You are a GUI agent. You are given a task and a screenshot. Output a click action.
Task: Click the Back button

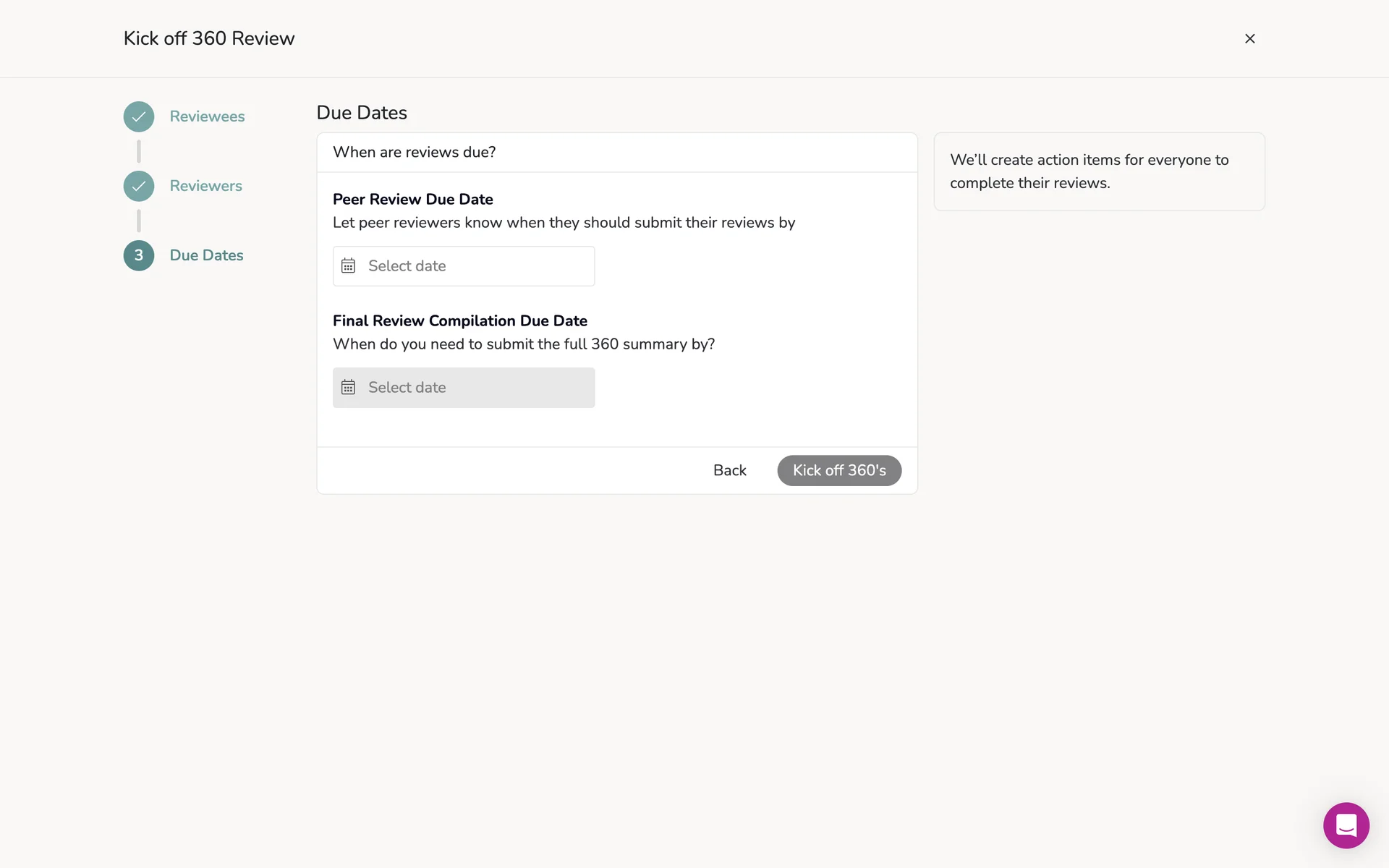coord(729,470)
